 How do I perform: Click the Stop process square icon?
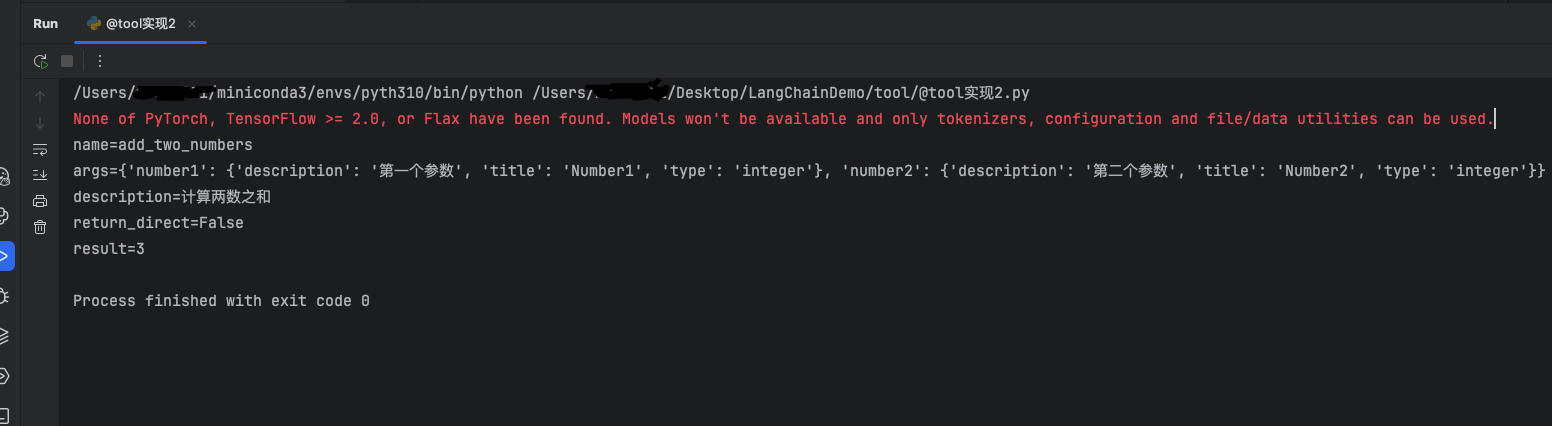pyautogui.click(x=67, y=61)
